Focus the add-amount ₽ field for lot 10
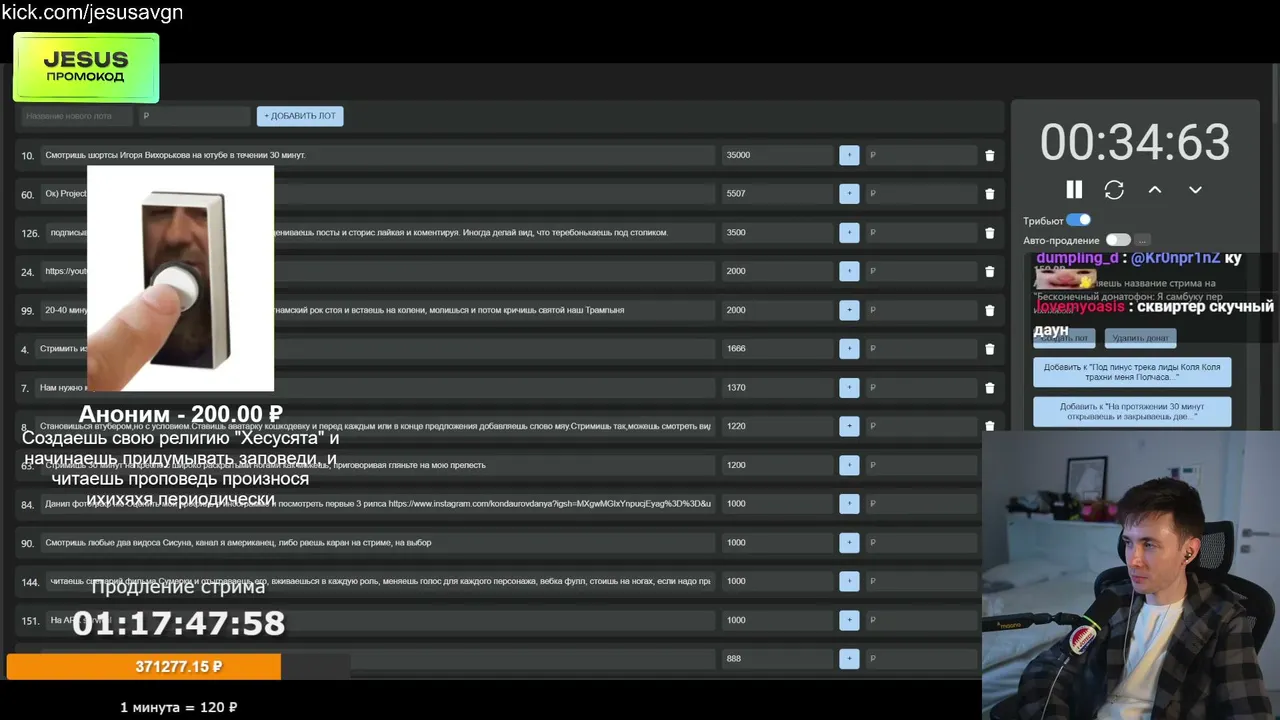This screenshot has width=1280, height=720. coord(921,155)
